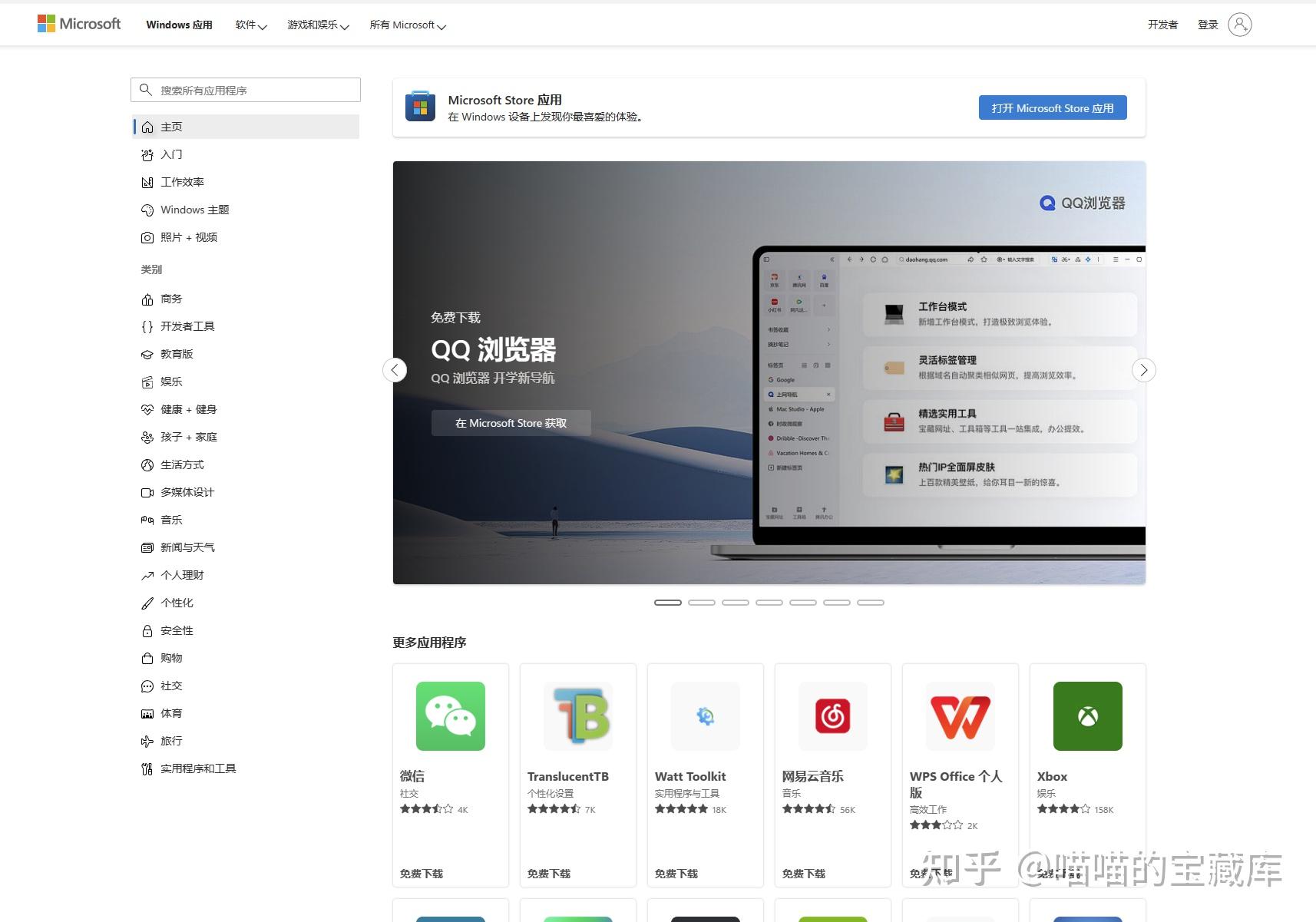
Task: Click the 登录 sign-in link
Action: (1208, 25)
